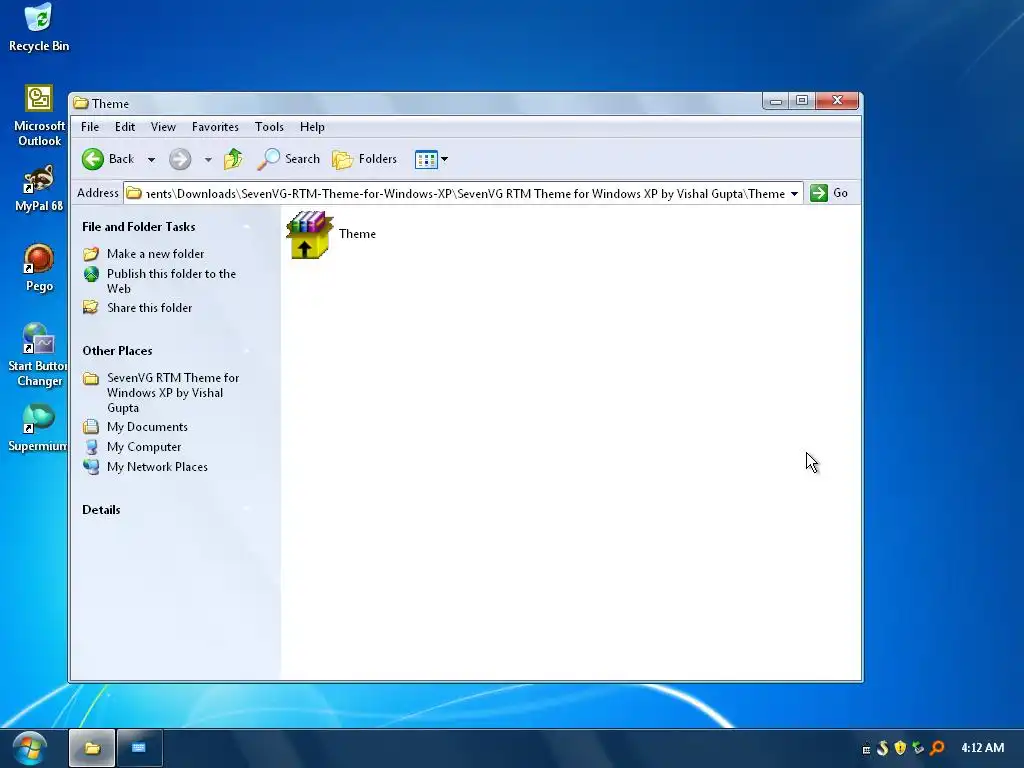The image size is (1024, 768).
Task: Click the folder icon in title bar
Action: coord(81,103)
